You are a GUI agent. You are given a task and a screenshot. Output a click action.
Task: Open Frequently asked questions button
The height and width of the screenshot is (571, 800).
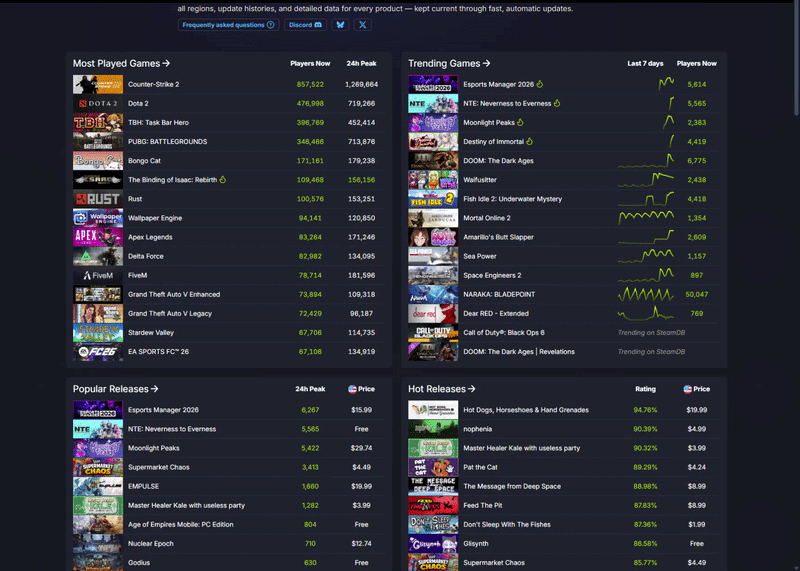pos(228,24)
